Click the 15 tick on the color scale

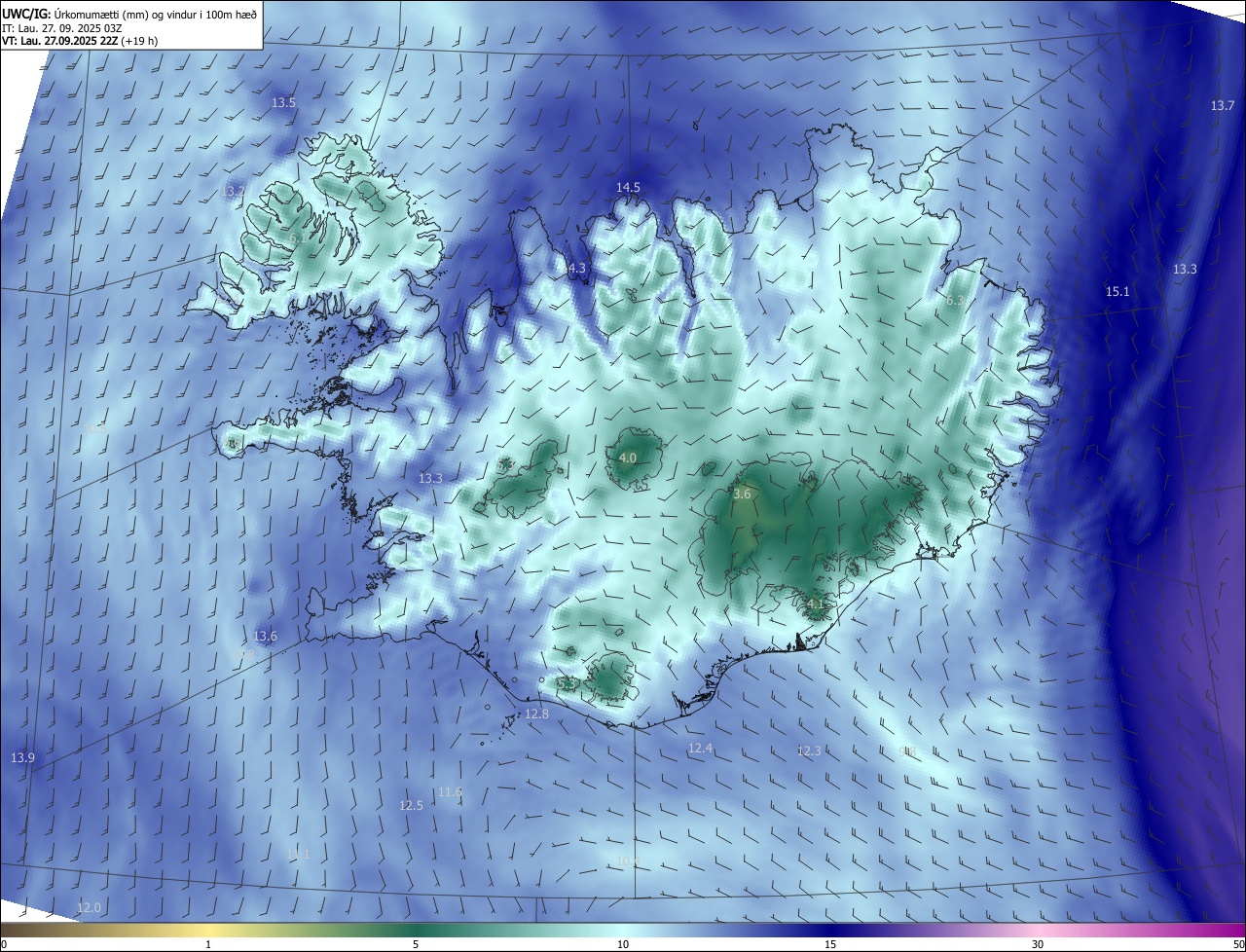click(830, 944)
